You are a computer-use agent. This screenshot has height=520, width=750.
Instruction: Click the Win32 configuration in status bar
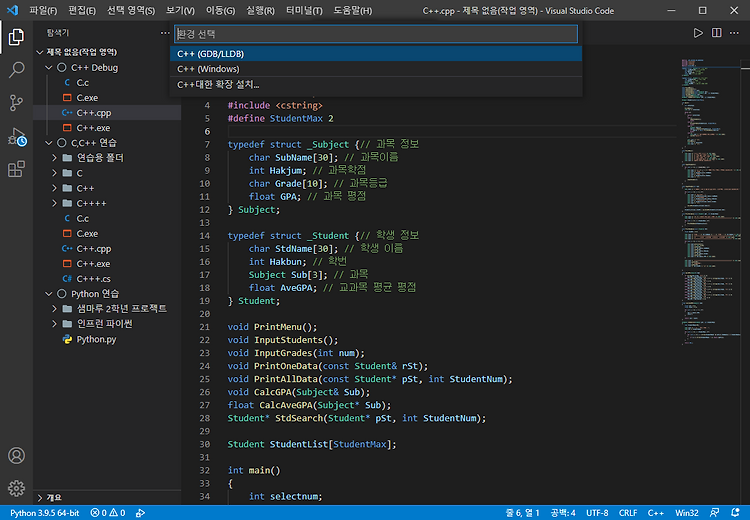[686, 513]
